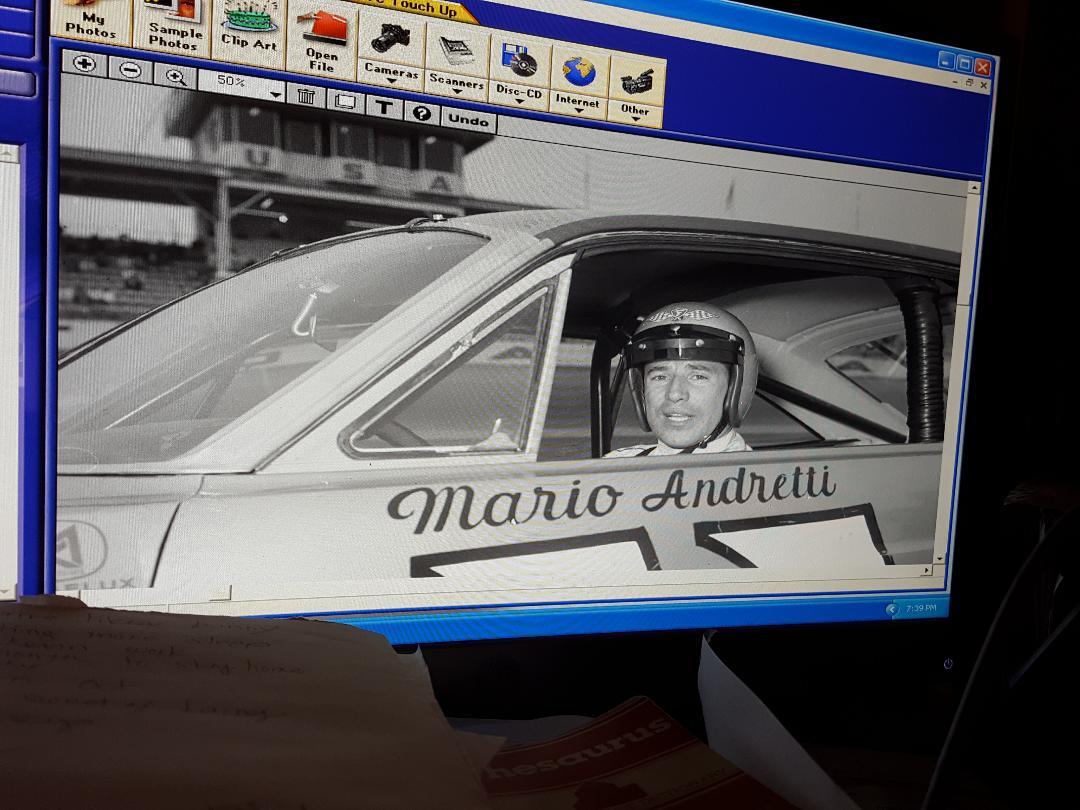The image size is (1080, 810).
Task: Close the photo editor window
Action: point(982,68)
